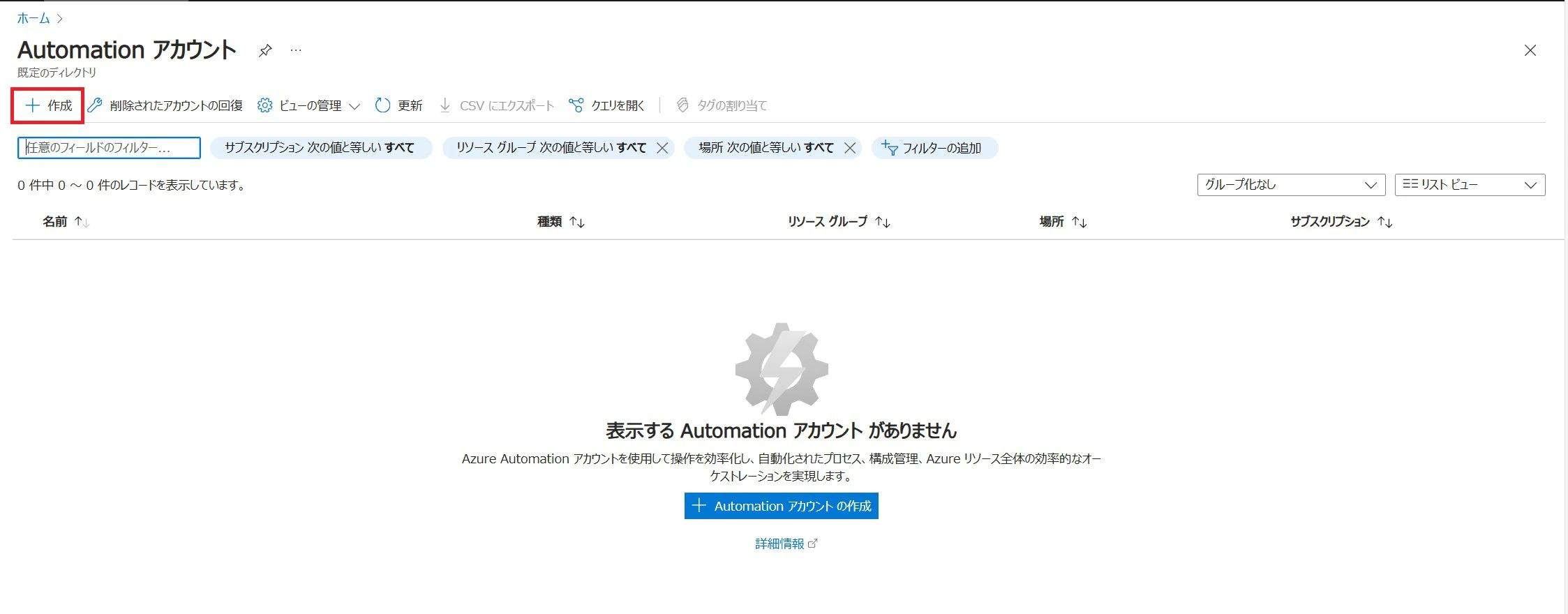Click the 更新 refresh button
Image resolution: width=1568 pixels, height=614 pixels.
[x=399, y=105]
